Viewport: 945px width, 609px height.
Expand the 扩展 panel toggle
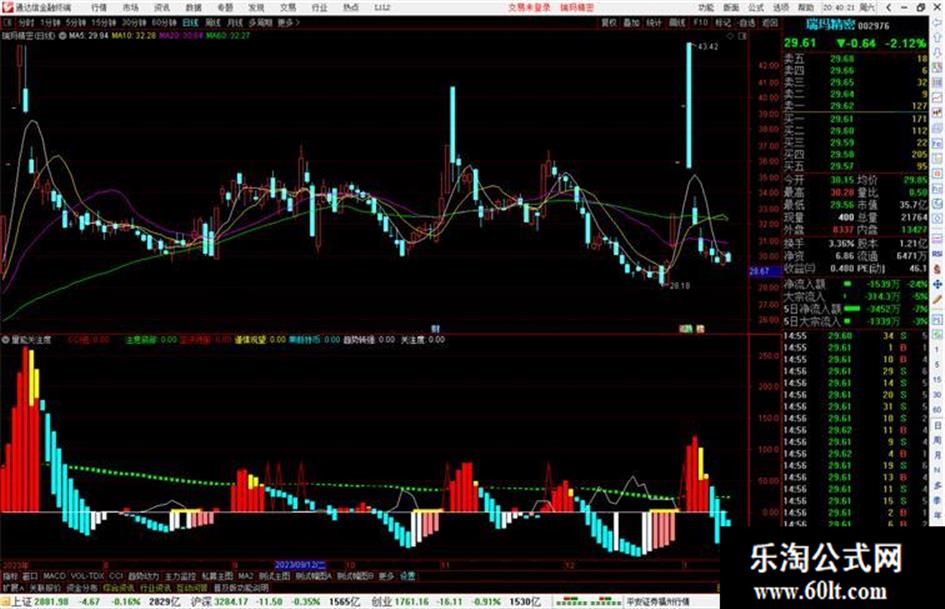(13, 587)
